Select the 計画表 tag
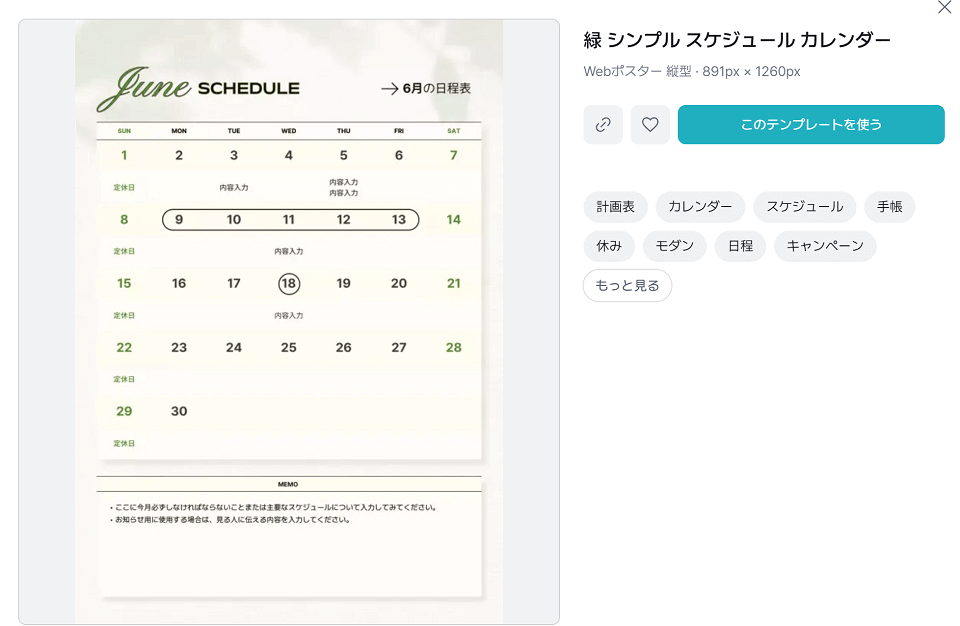960x626 pixels. coord(615,207)
